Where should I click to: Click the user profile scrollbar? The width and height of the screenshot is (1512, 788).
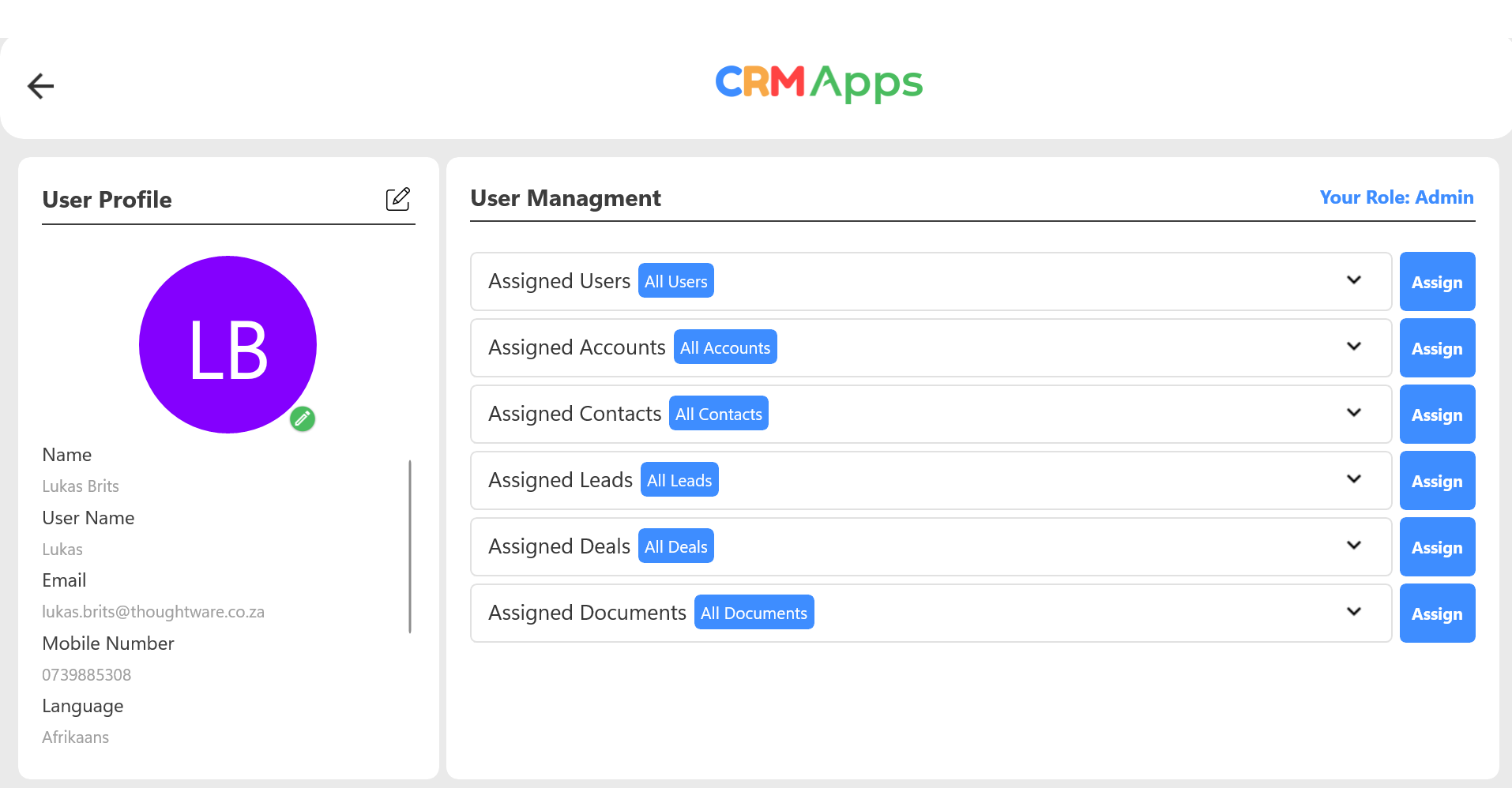(x=410, y=546)
